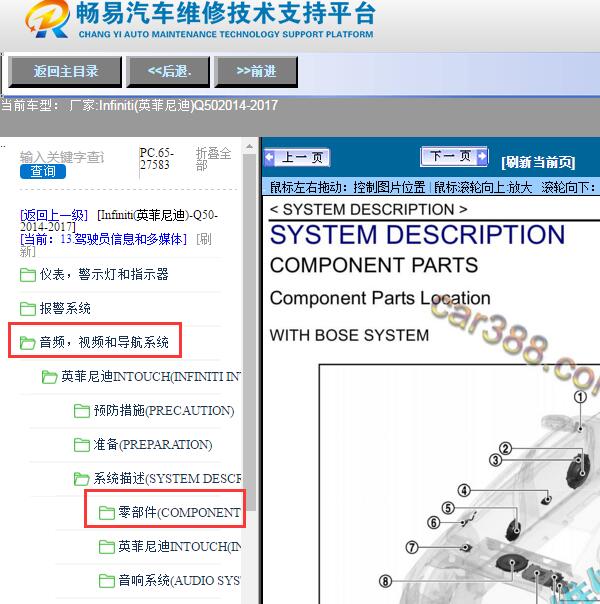600x604 pixels.
Task: Open the nested 英菲尼迪INTOUCH(IN item
Action: pyautogui.click(x=179, y=546)
